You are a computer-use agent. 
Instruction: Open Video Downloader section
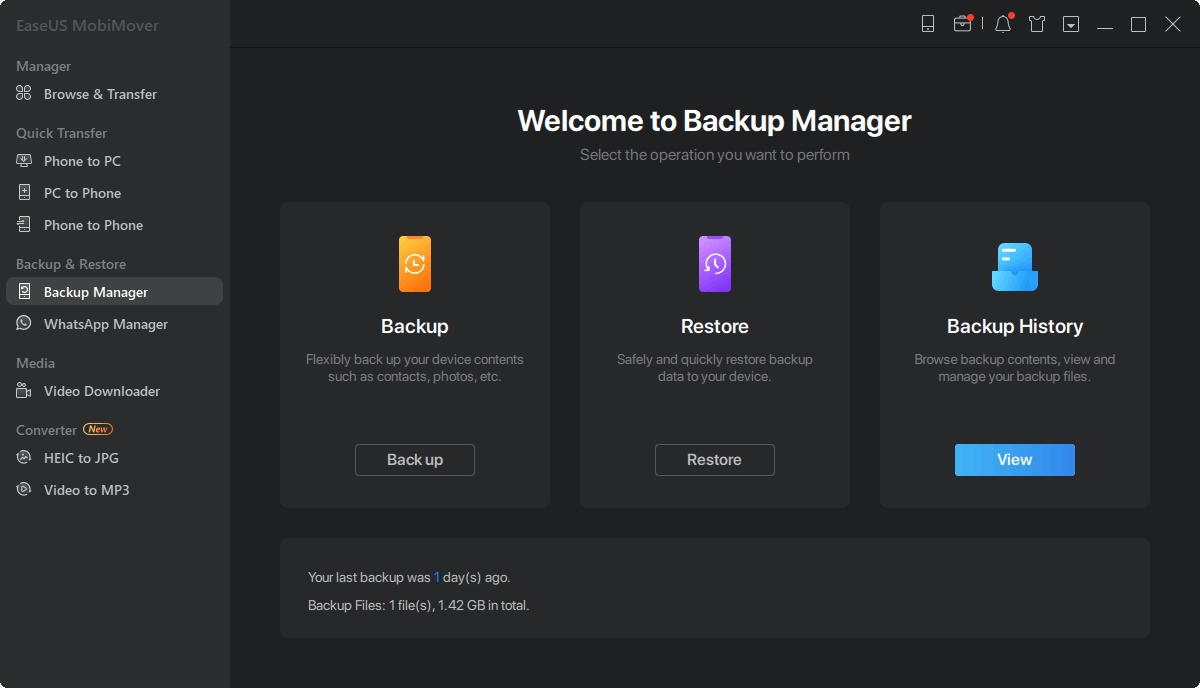point(102,391)
